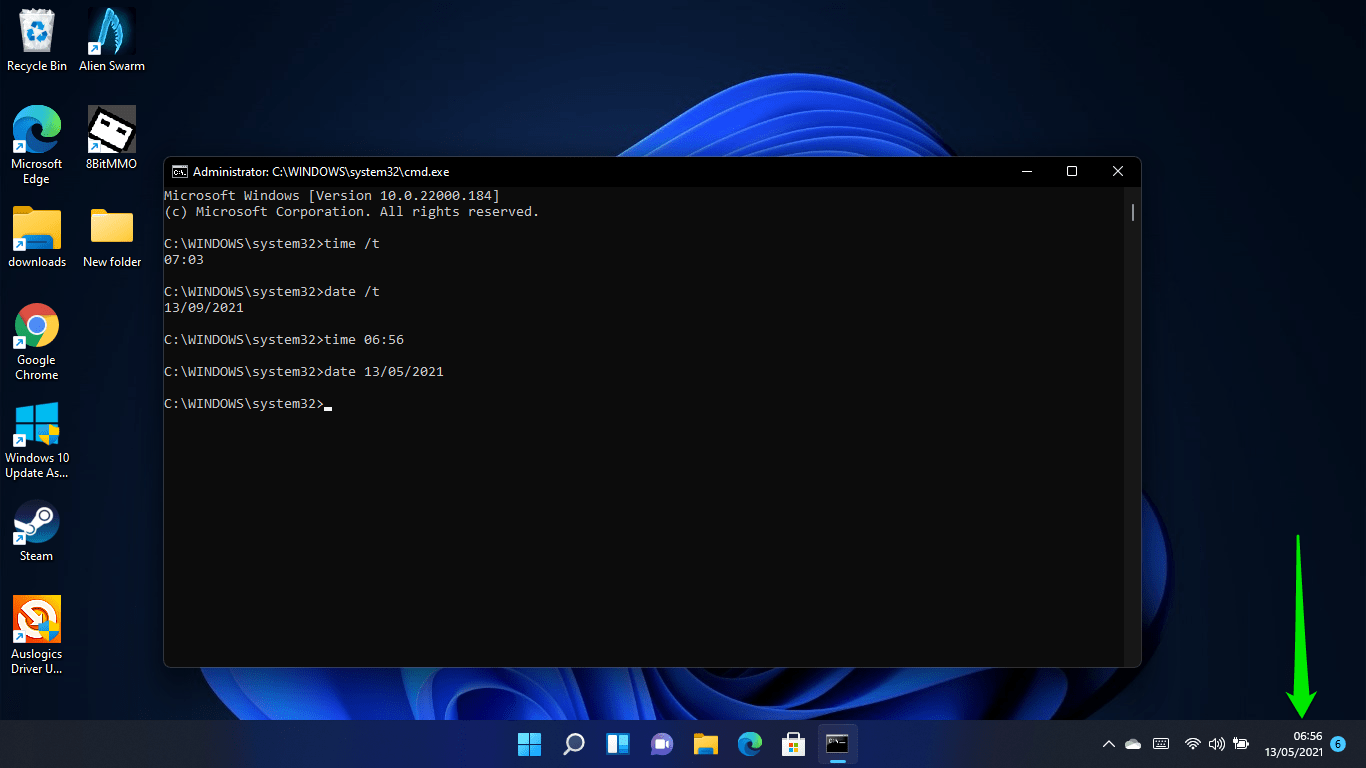This screenshot has height=768, width=1366.
Task: Open the Start menu
Action: [529, 744]
